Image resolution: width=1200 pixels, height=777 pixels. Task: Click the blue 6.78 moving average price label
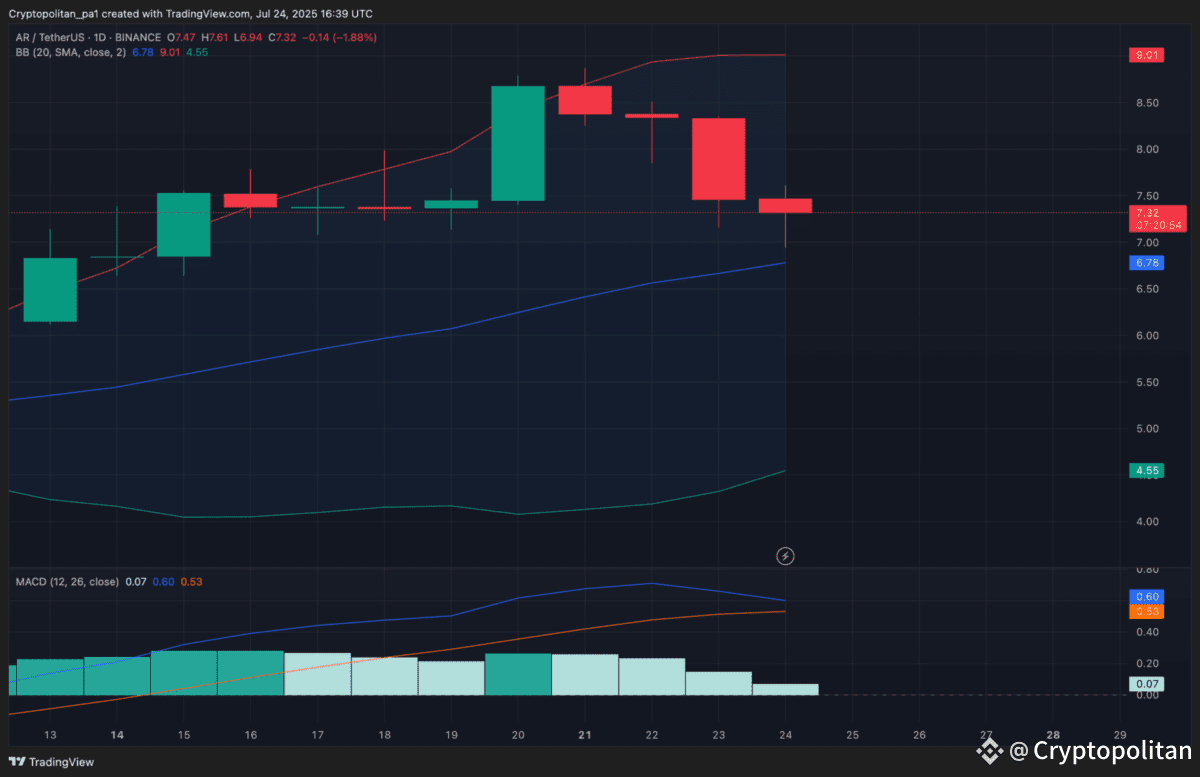pyautogui.click(x=1146, y=262)
